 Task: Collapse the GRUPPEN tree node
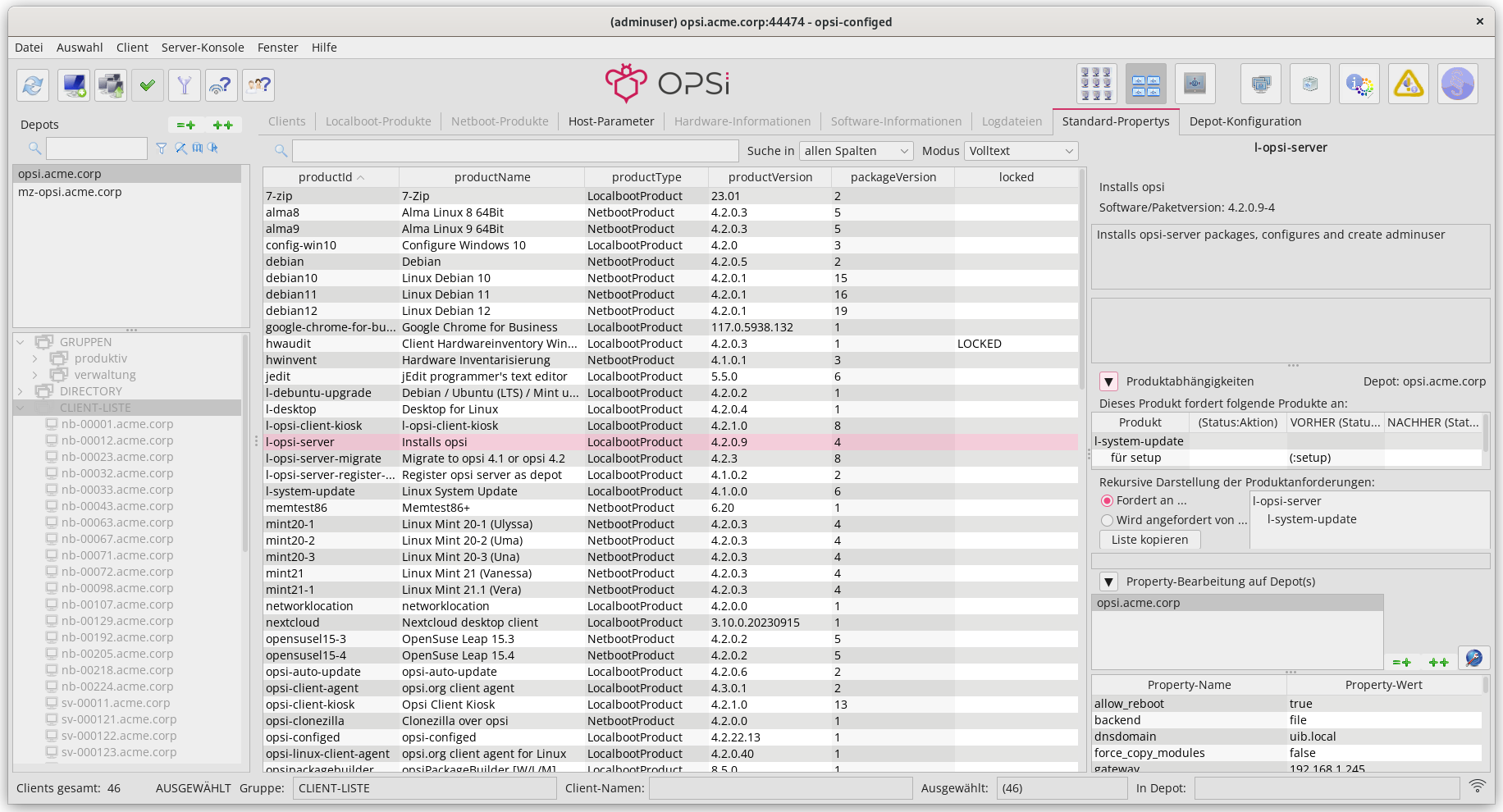pyautogui.click(x=21, y=342)
